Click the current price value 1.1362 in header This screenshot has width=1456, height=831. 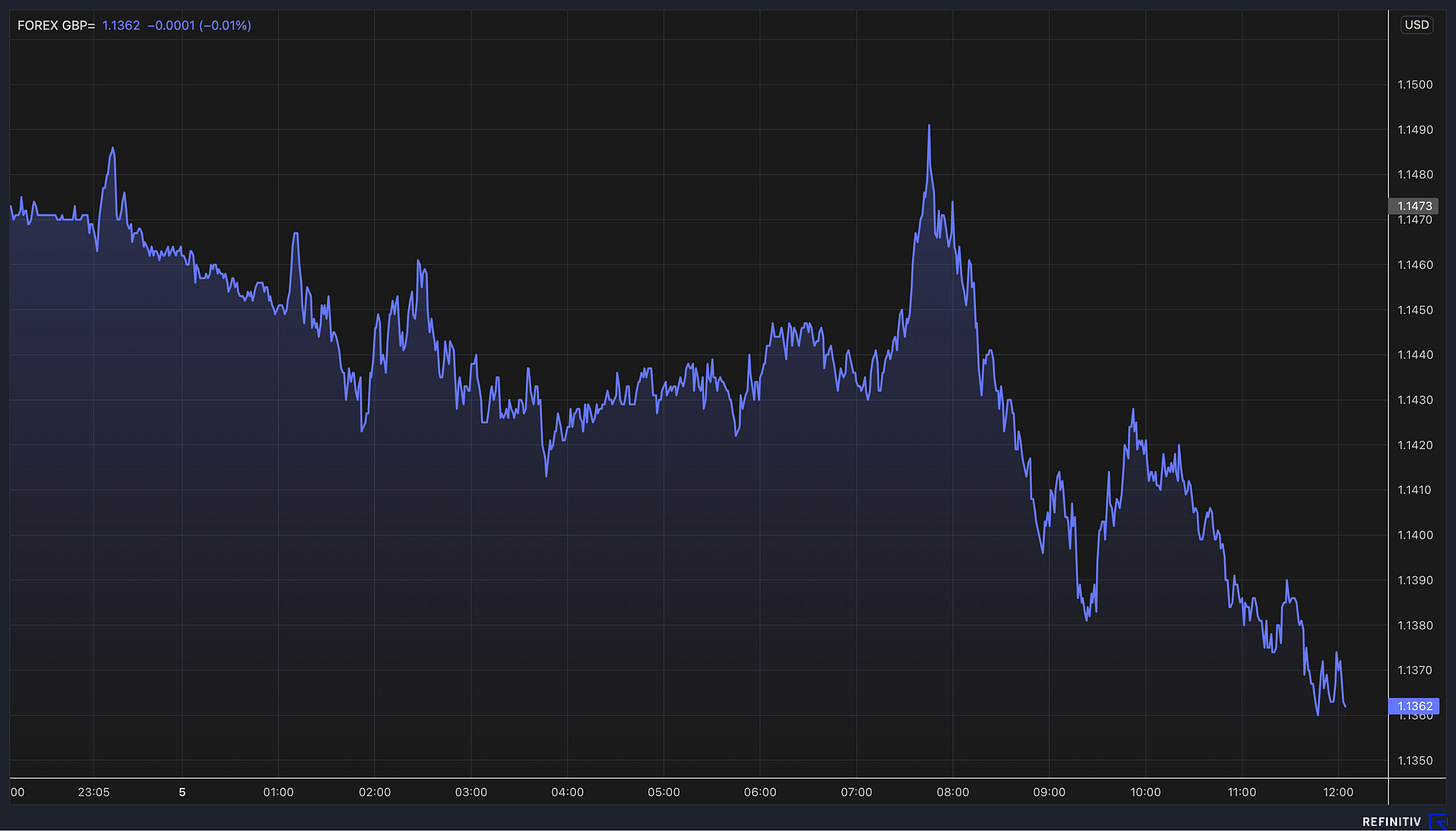pyautogui.click(x=121, y=25)
